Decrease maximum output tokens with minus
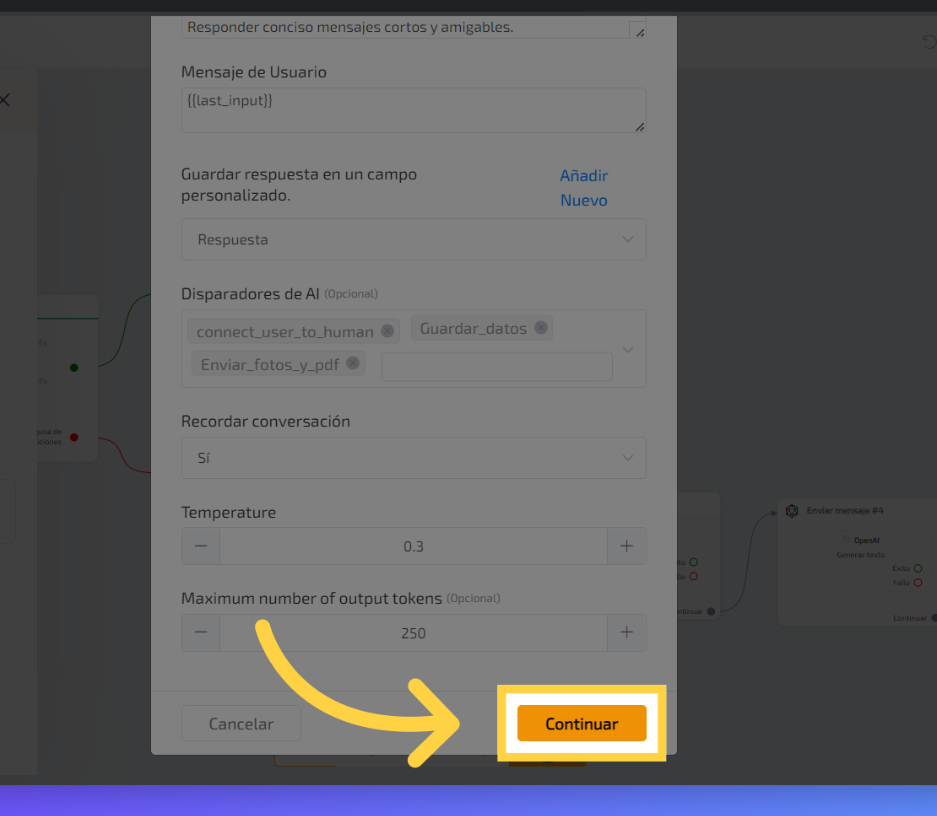Screen dimensions: 937x816 201,633
